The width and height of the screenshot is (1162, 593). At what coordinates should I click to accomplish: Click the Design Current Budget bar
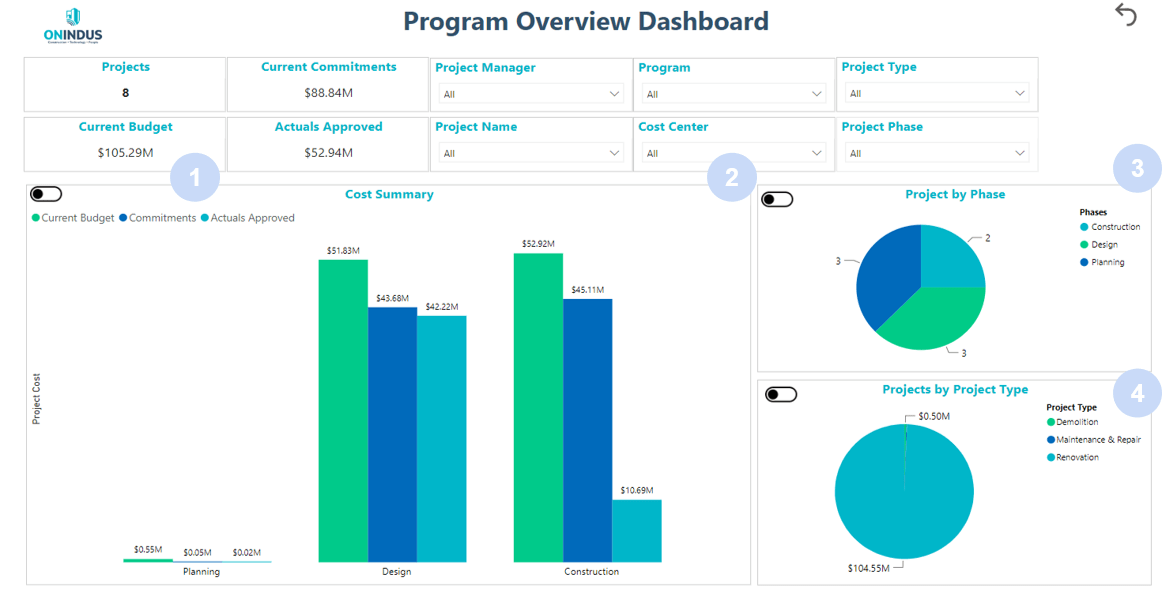click(343, 410)
